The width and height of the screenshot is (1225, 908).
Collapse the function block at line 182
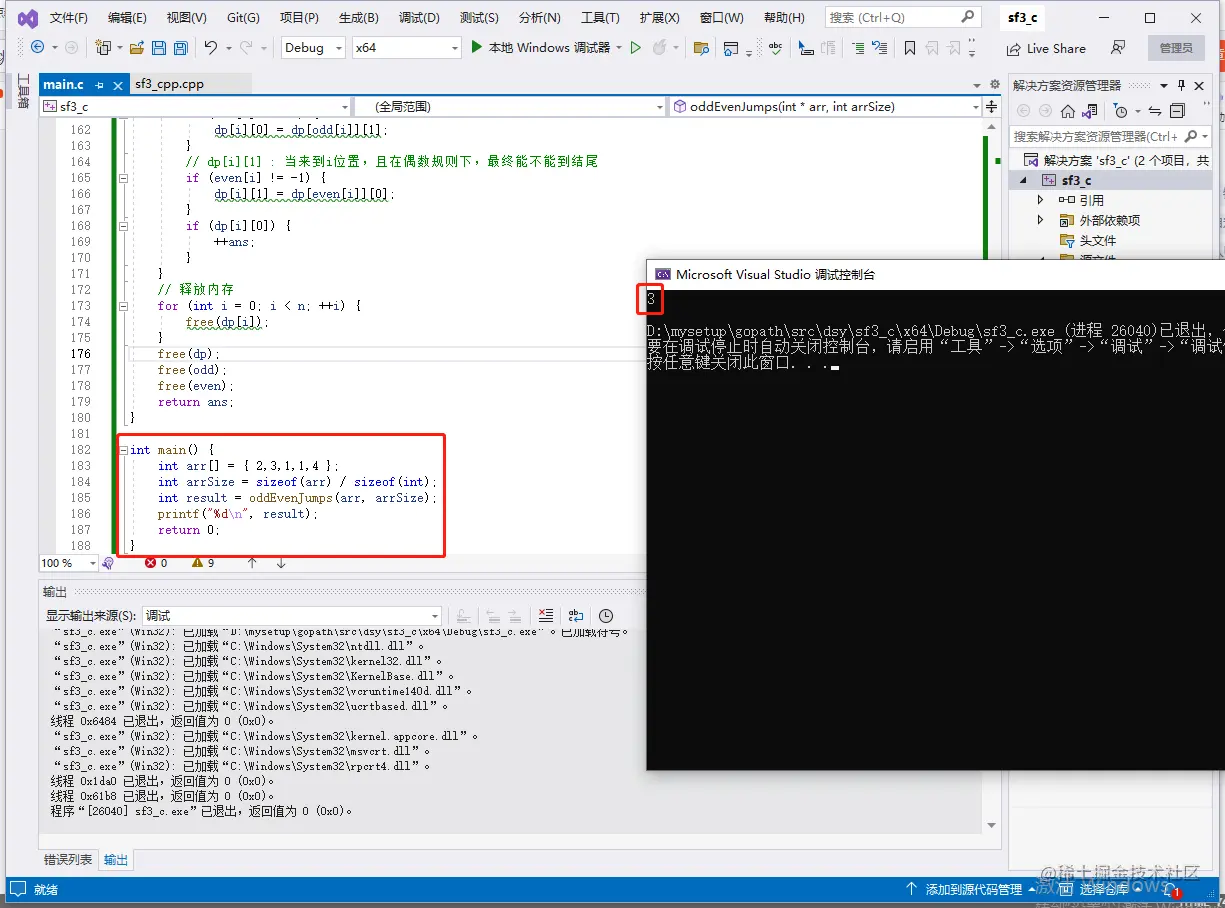pyautogui.click(x=123, y=450)
